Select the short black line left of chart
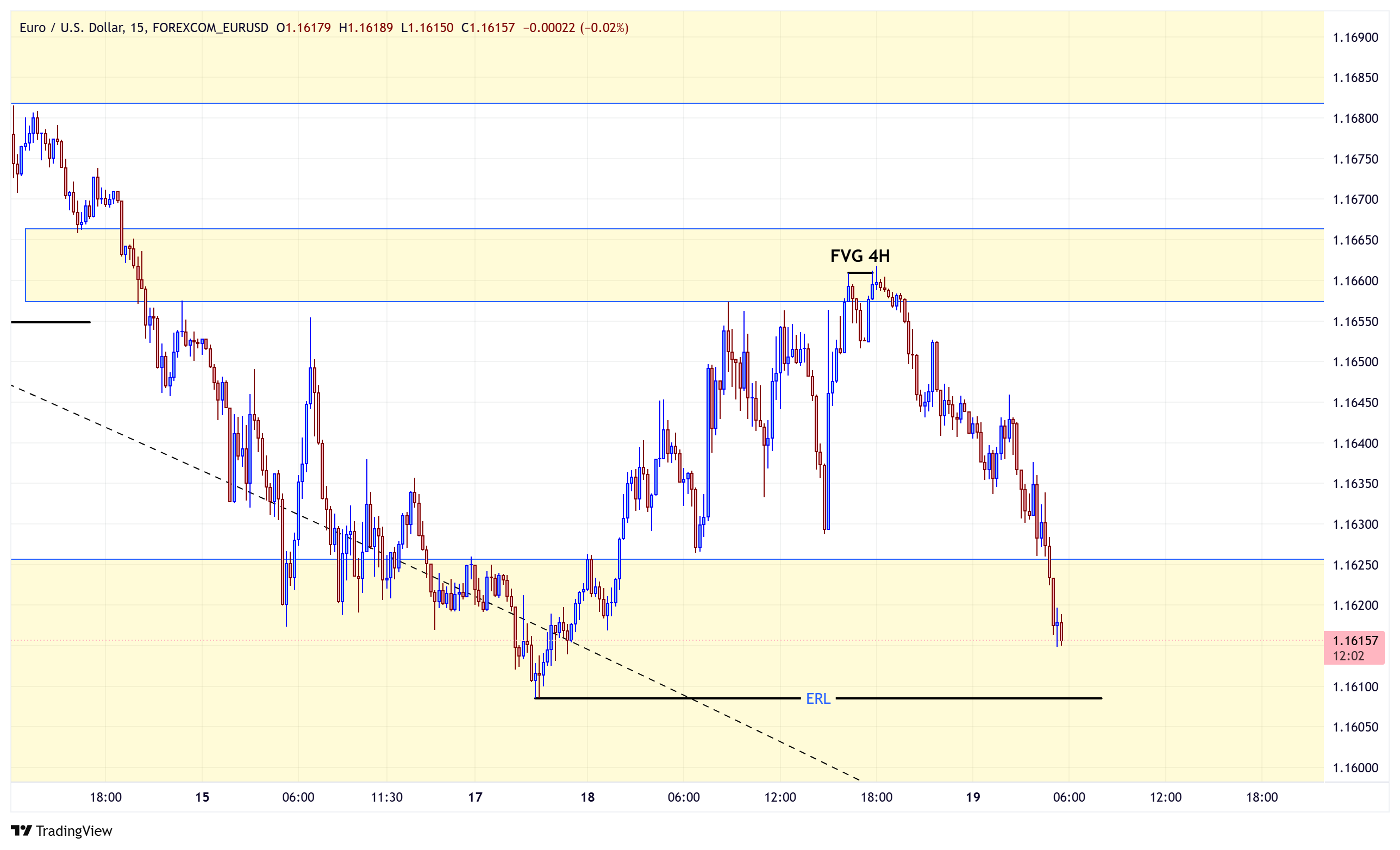 (x=51, y=322)
